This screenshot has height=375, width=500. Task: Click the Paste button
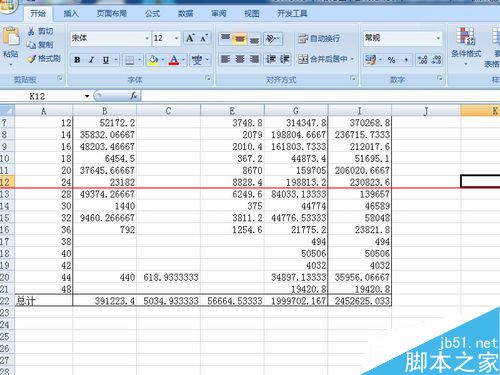[x=11, y=46]
